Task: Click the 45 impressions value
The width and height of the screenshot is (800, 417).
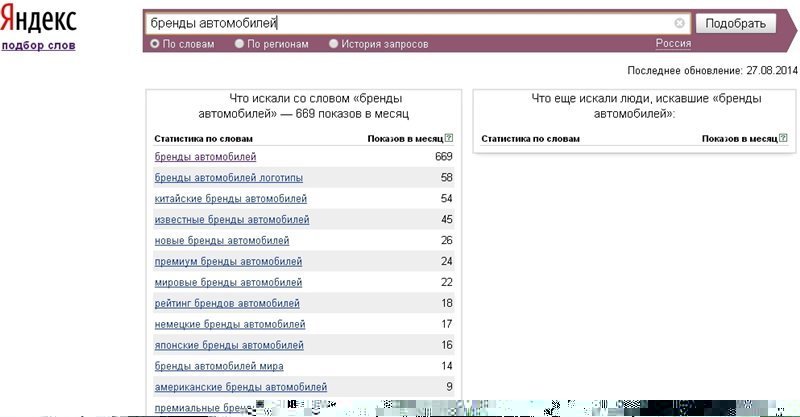Action: click(x=447, y=219)
